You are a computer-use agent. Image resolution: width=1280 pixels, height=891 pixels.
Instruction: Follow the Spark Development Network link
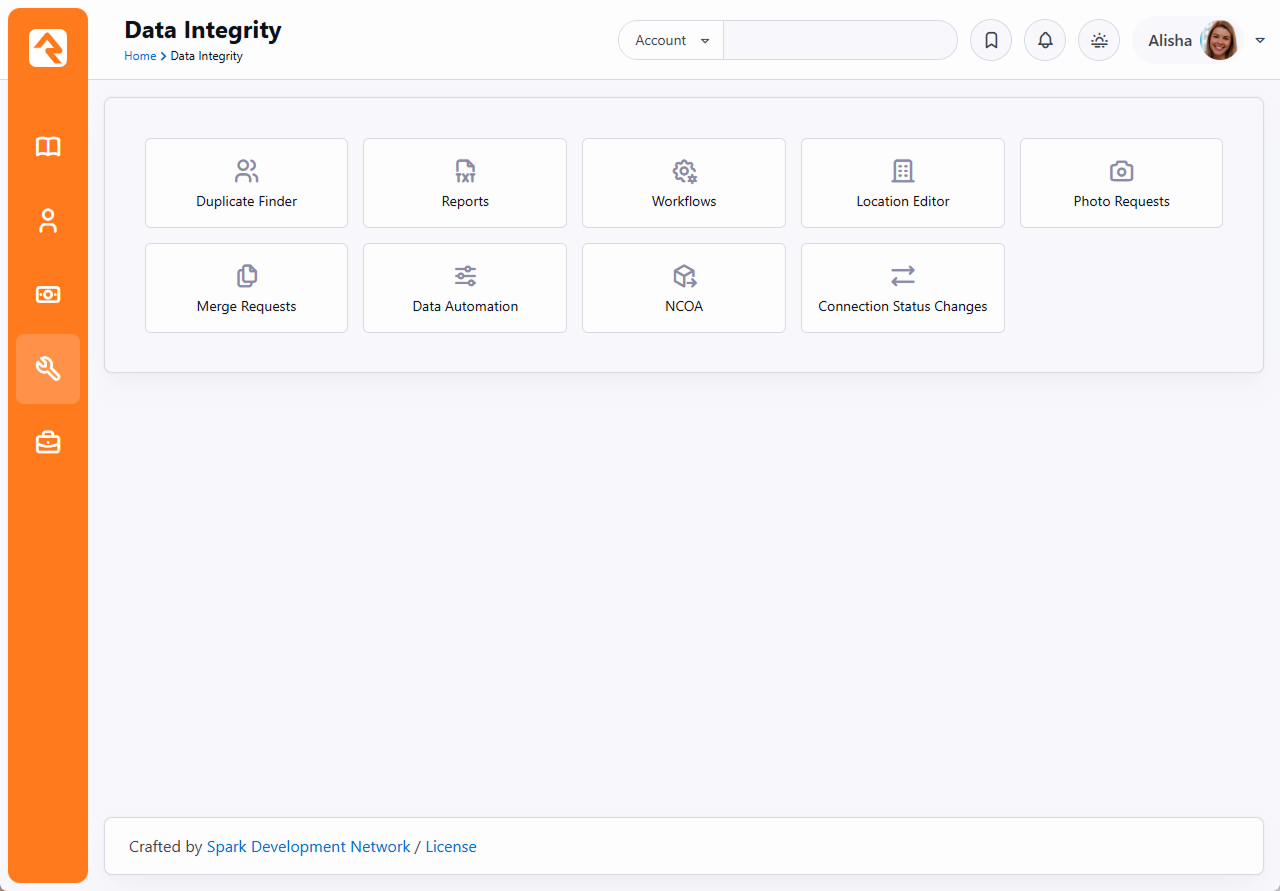[x=308, y=847]
